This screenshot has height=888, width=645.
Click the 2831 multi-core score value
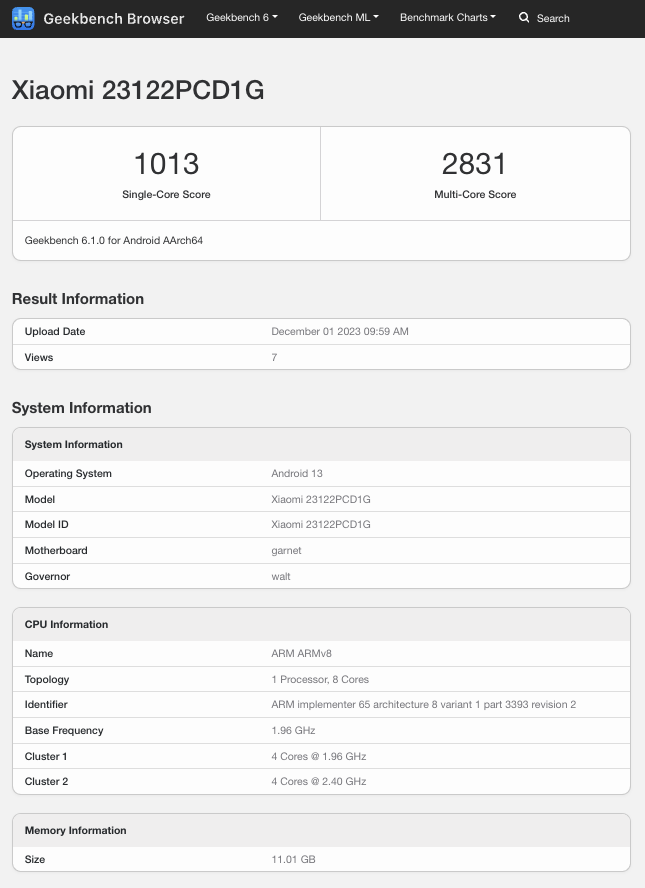(475, 163)
